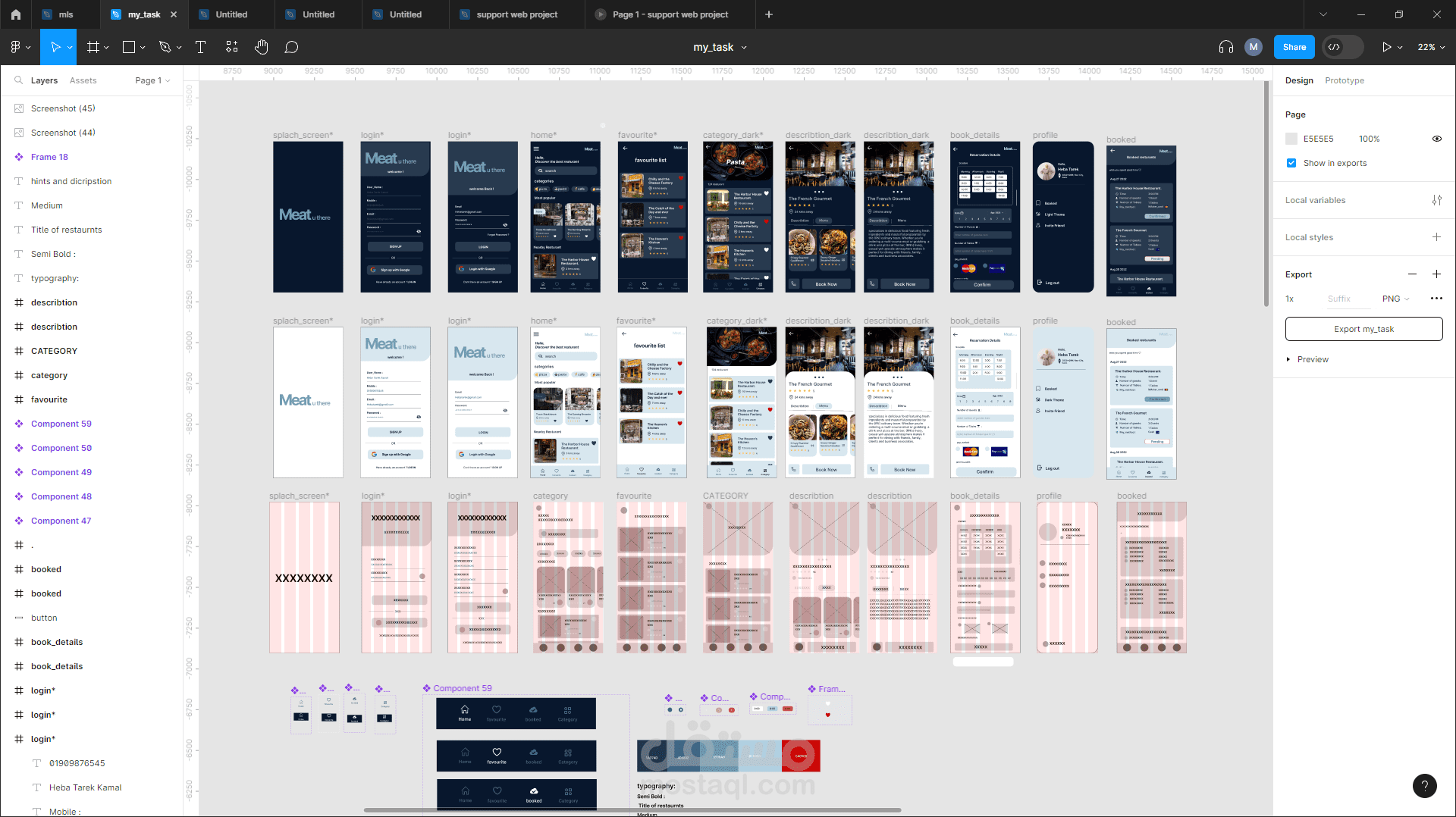Click page background color swatch E5E5E5

[x=1291, y=139]
